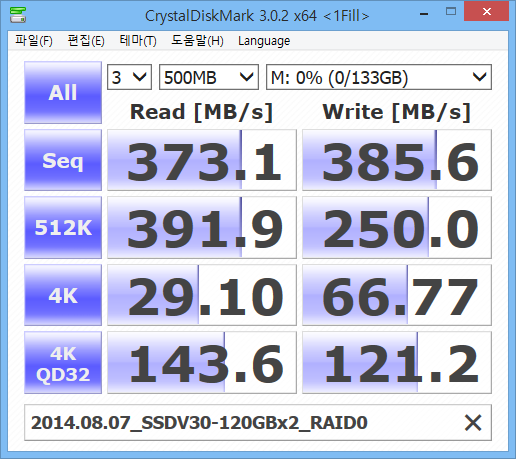
Task: Open the 도움말(H) menu
Action: pos(197,41)
